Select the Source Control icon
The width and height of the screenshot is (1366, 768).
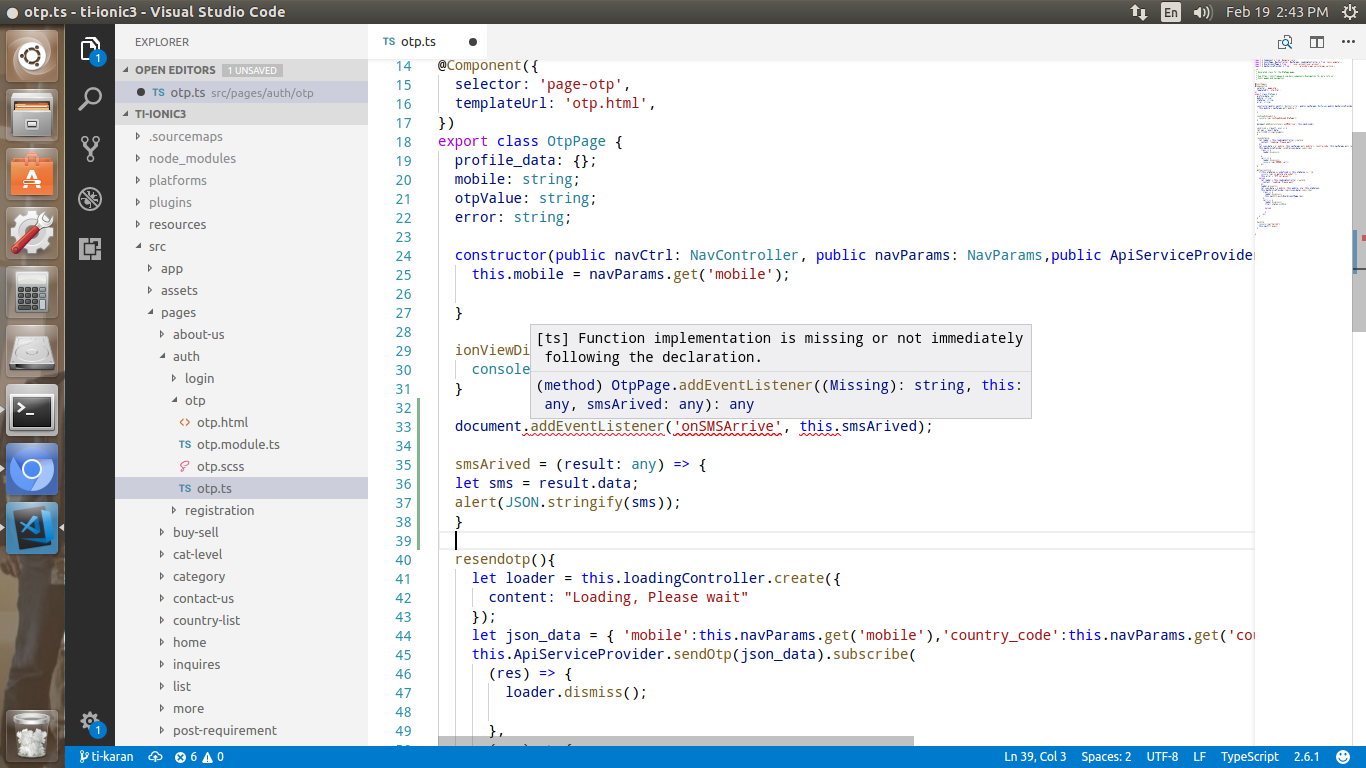click(x=90, y=147)
